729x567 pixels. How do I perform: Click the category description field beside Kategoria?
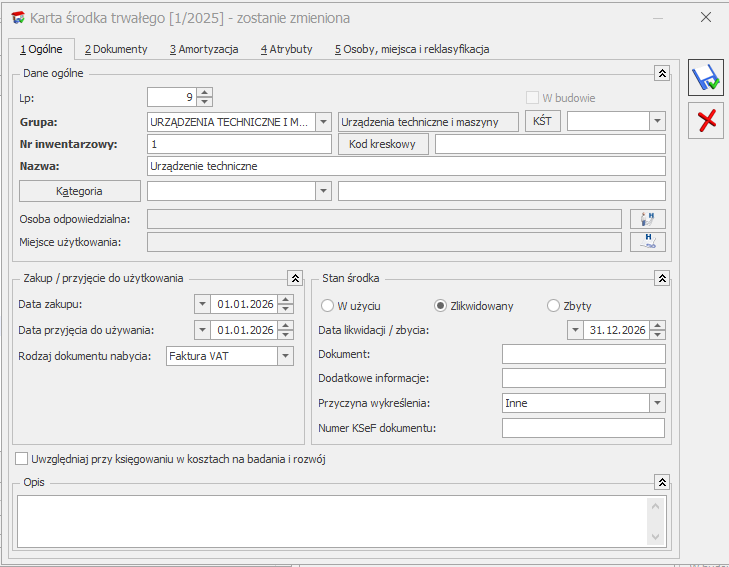click(502, 191)
